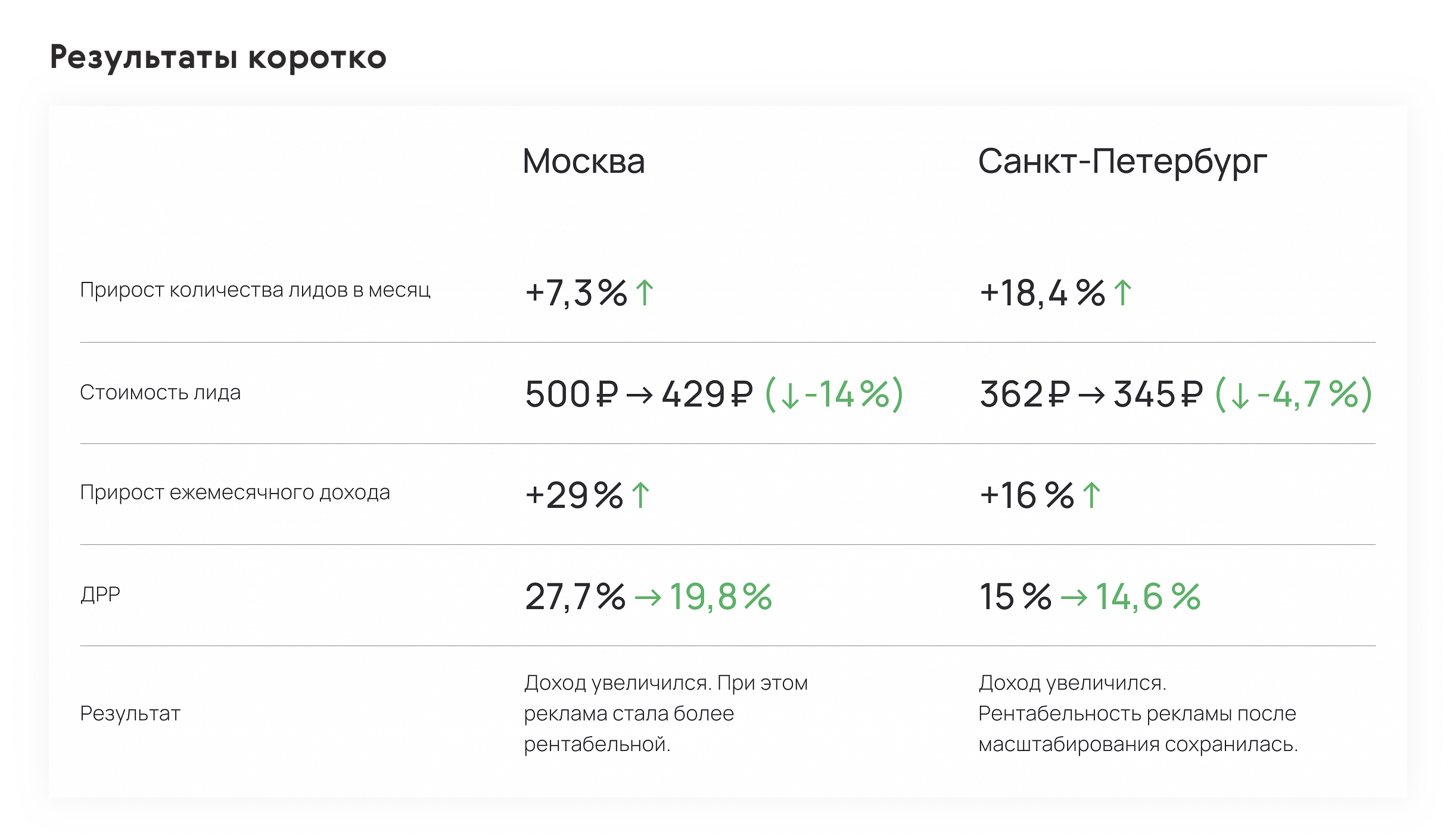Select the Москва column header
The image size is (1456, 838).
click(x=584, y=161)
